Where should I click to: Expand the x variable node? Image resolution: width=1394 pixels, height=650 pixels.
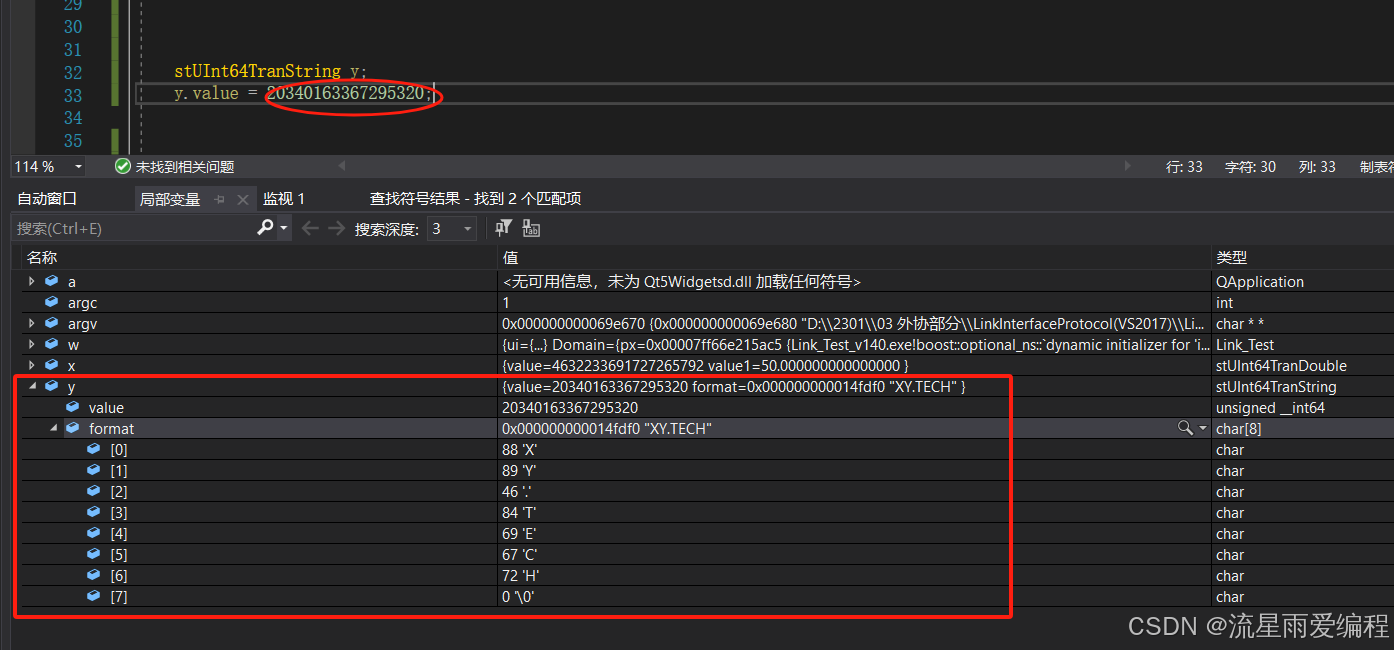pyautogui.click(x=32, y=365)
